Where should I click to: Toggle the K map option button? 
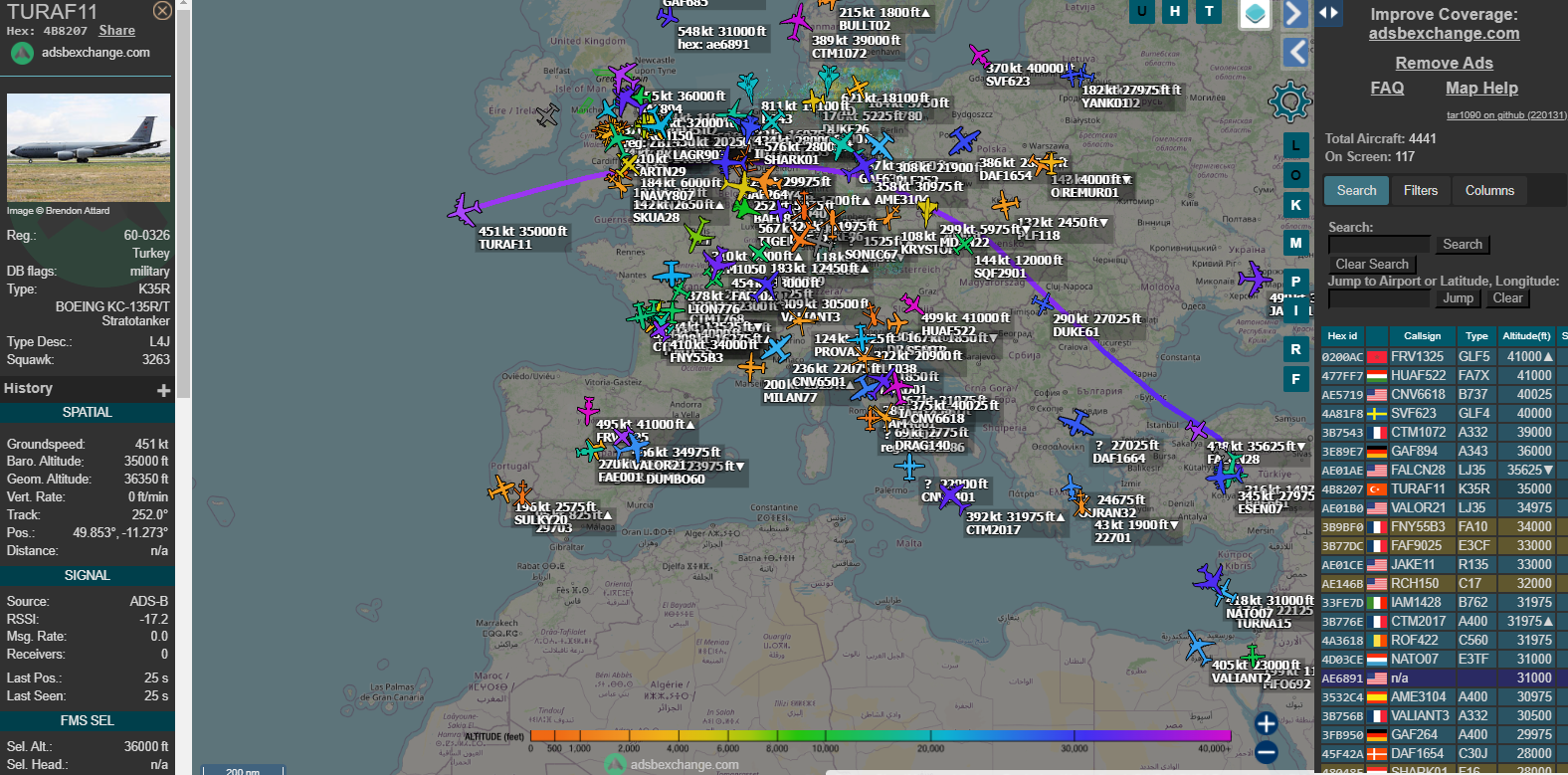[1295, 205]
